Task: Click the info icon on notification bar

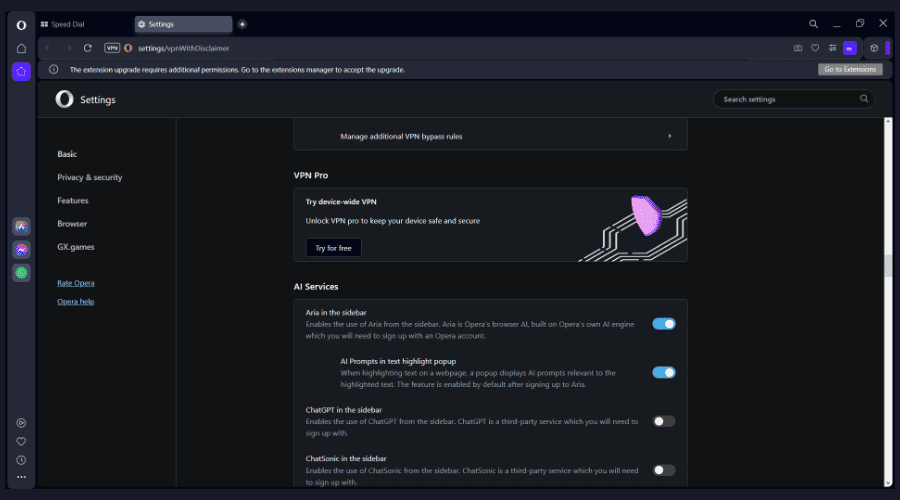Action: pos(53,69)
